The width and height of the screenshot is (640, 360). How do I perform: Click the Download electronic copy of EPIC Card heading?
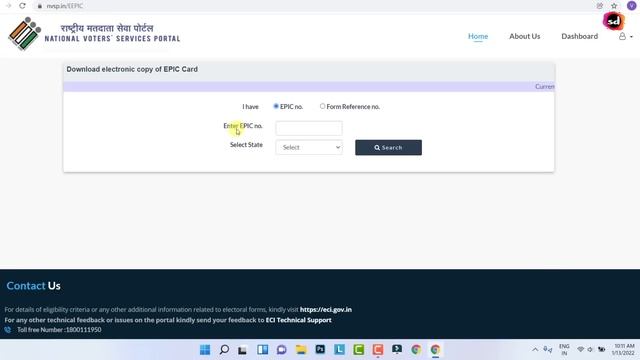pyautogui.click(x=132, y=69)
